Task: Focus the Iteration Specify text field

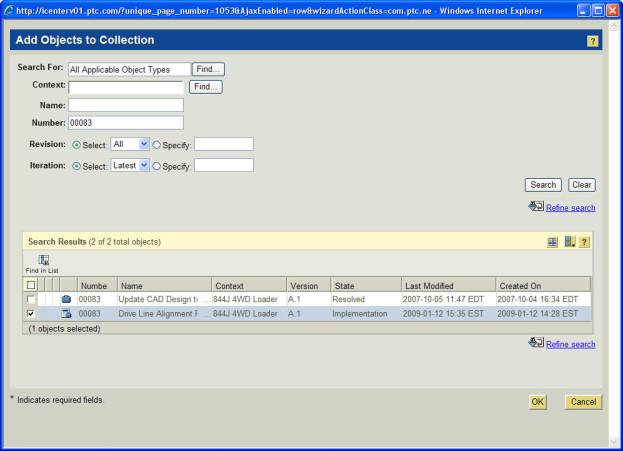Action: pos(224,165)
